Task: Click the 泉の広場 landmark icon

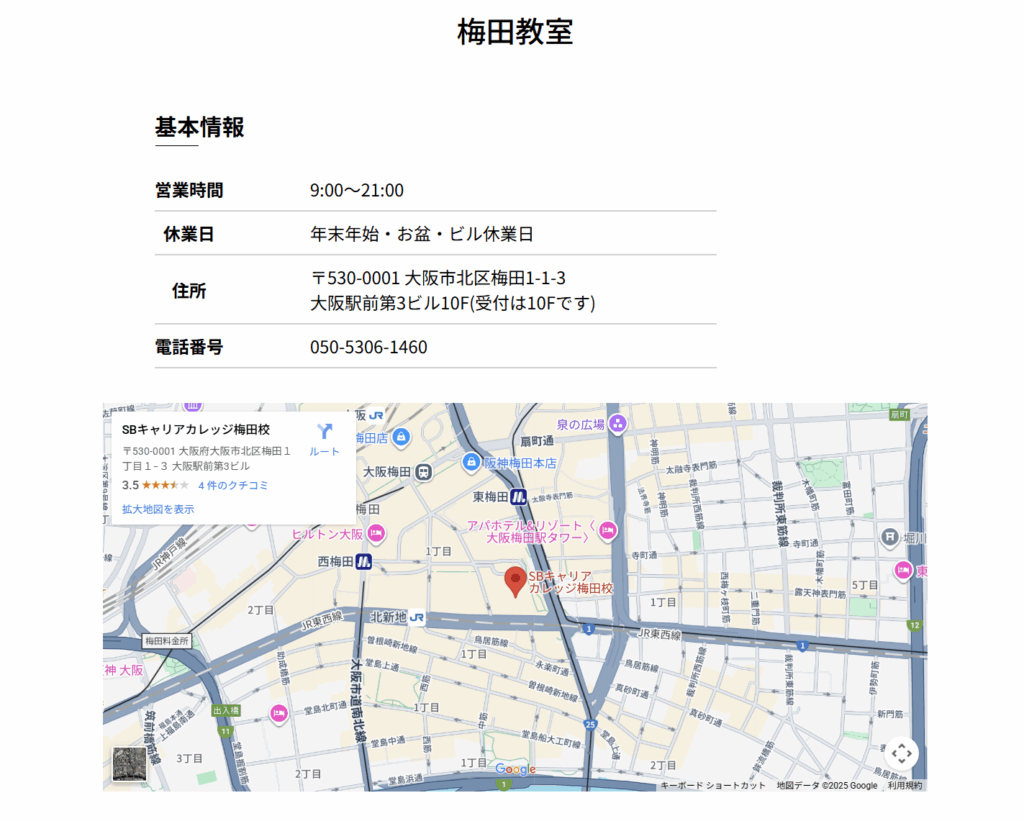Action: point(617,424)
